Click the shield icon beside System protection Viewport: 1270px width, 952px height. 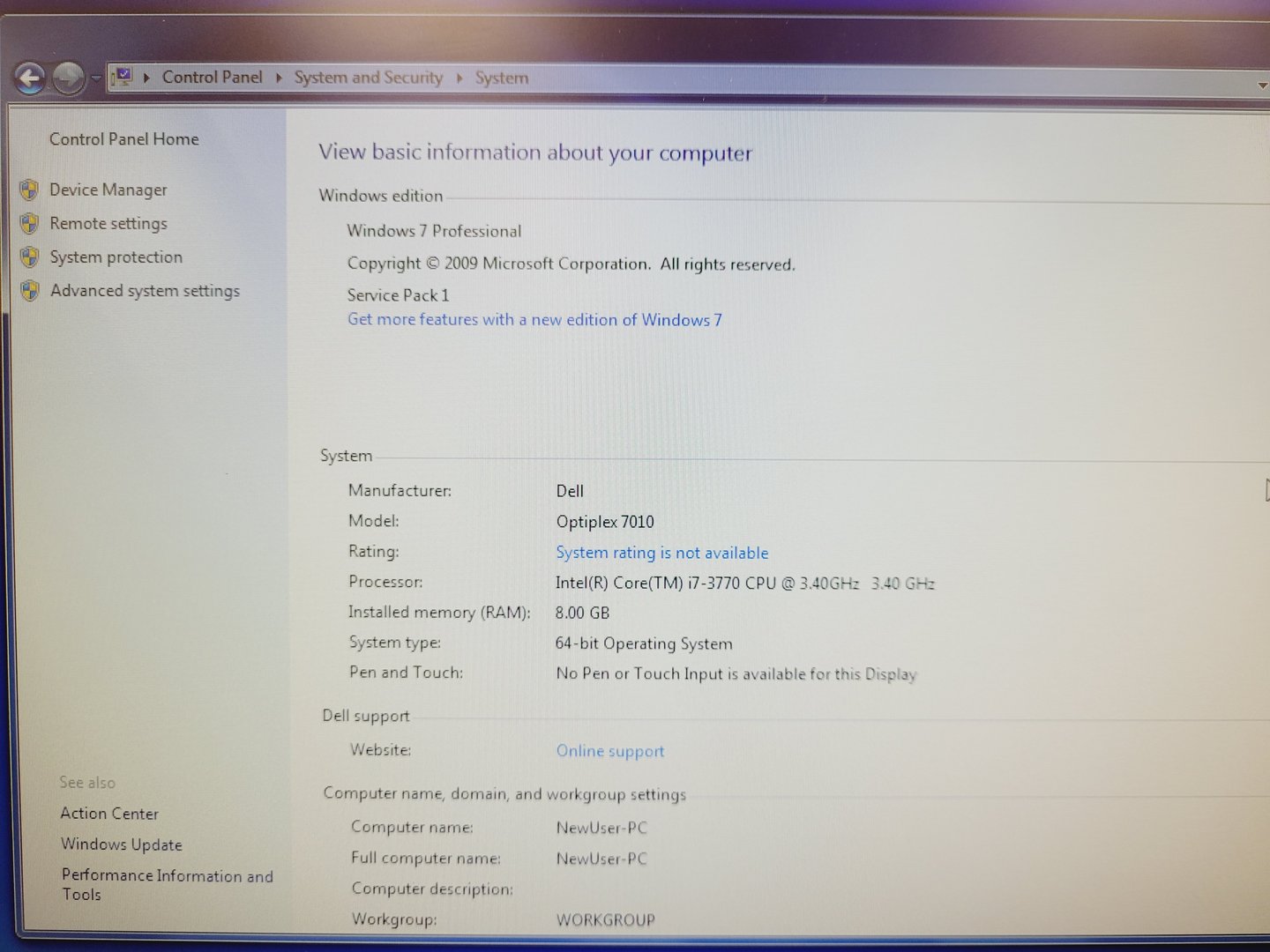tap(30, 257)
